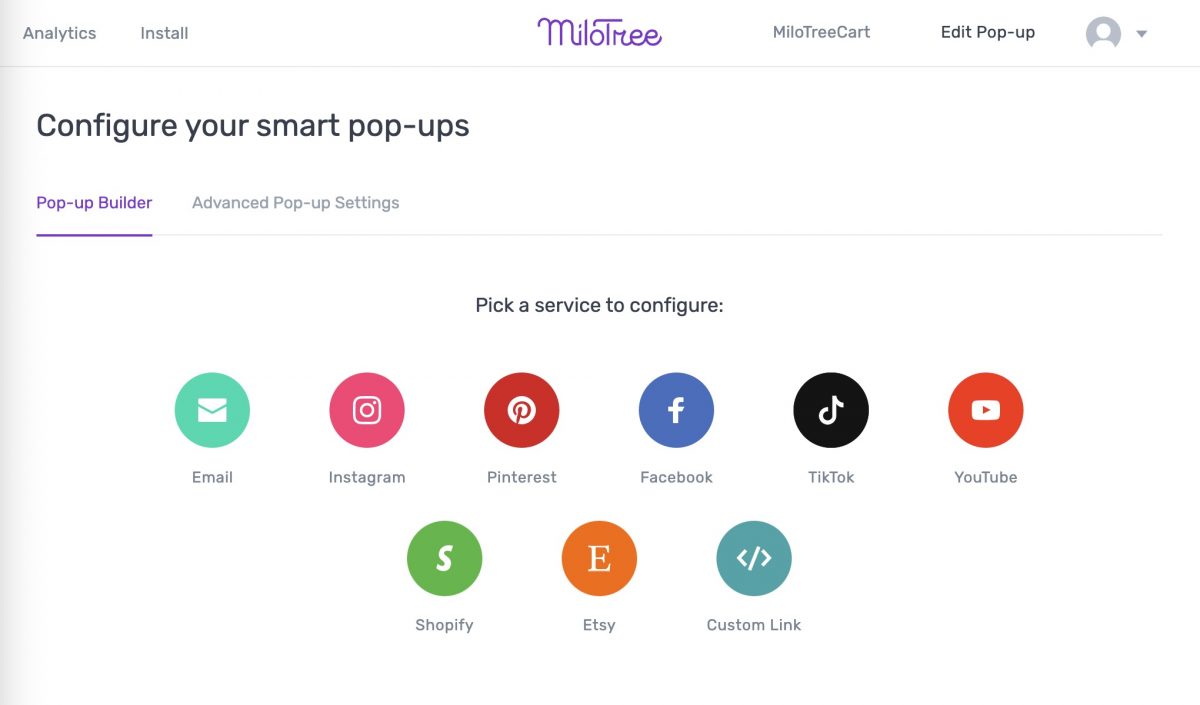Select the Pop-up Builder tab
1200x705 pixels.
click(x=94, y=203)
